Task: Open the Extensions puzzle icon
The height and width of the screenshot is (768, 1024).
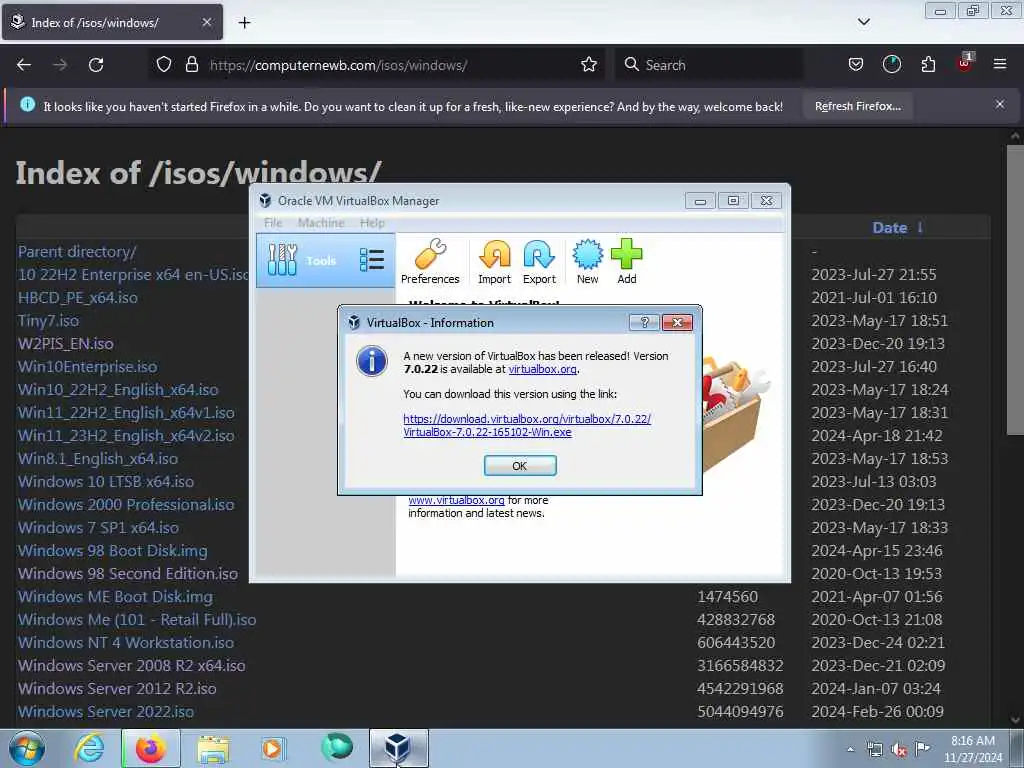Action: tap(928, 65)
